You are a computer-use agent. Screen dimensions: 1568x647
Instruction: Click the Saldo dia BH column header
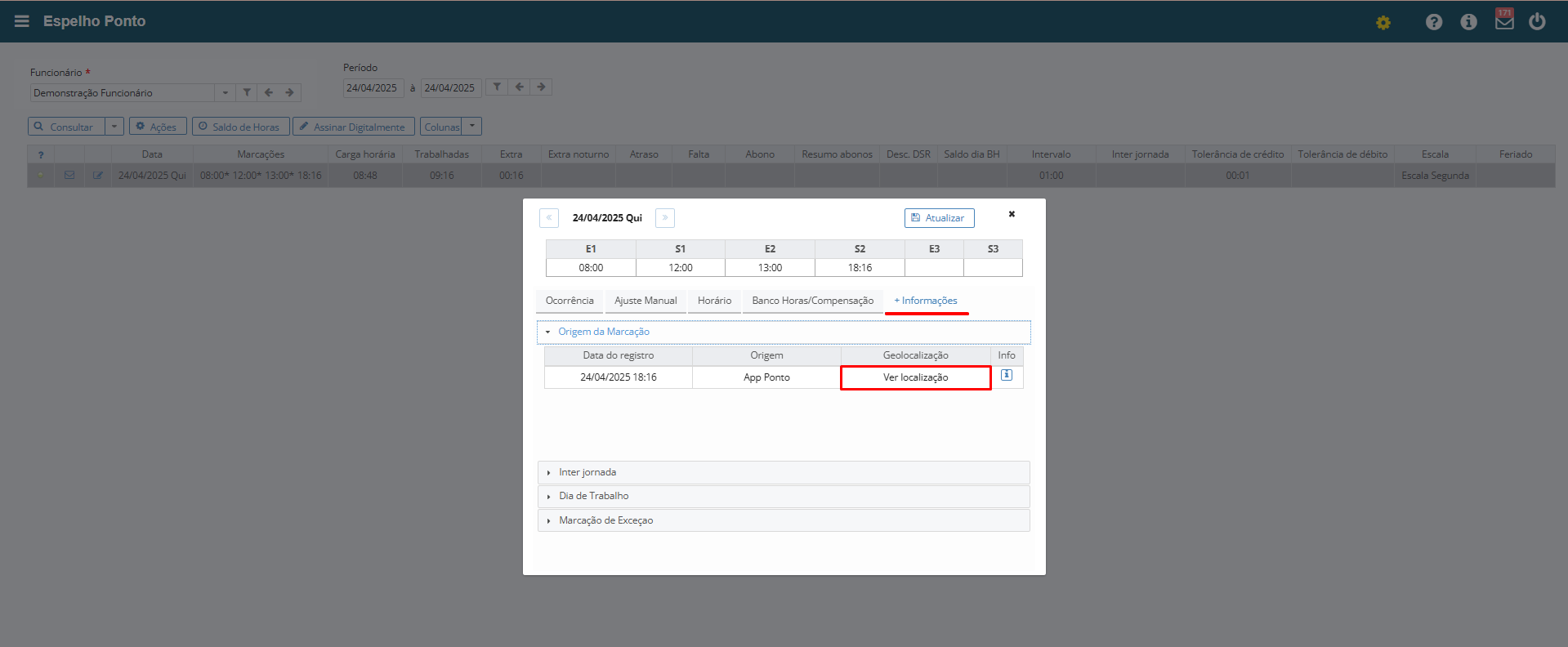tap(972, 154)
